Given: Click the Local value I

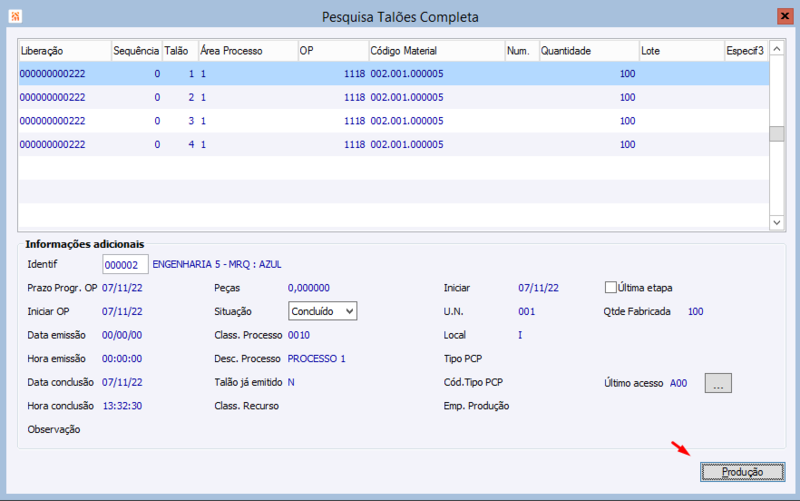Looking at the screenshot, I should pos(520,335).
